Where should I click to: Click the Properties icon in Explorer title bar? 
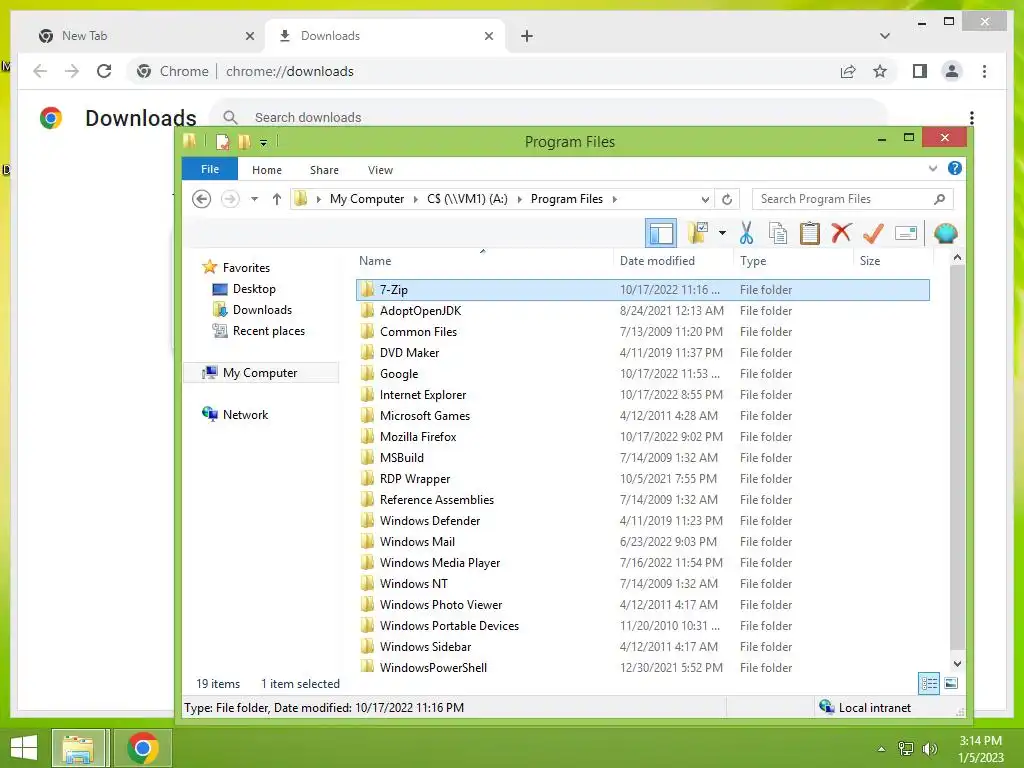pyautogui.click(x=223, y=141)
